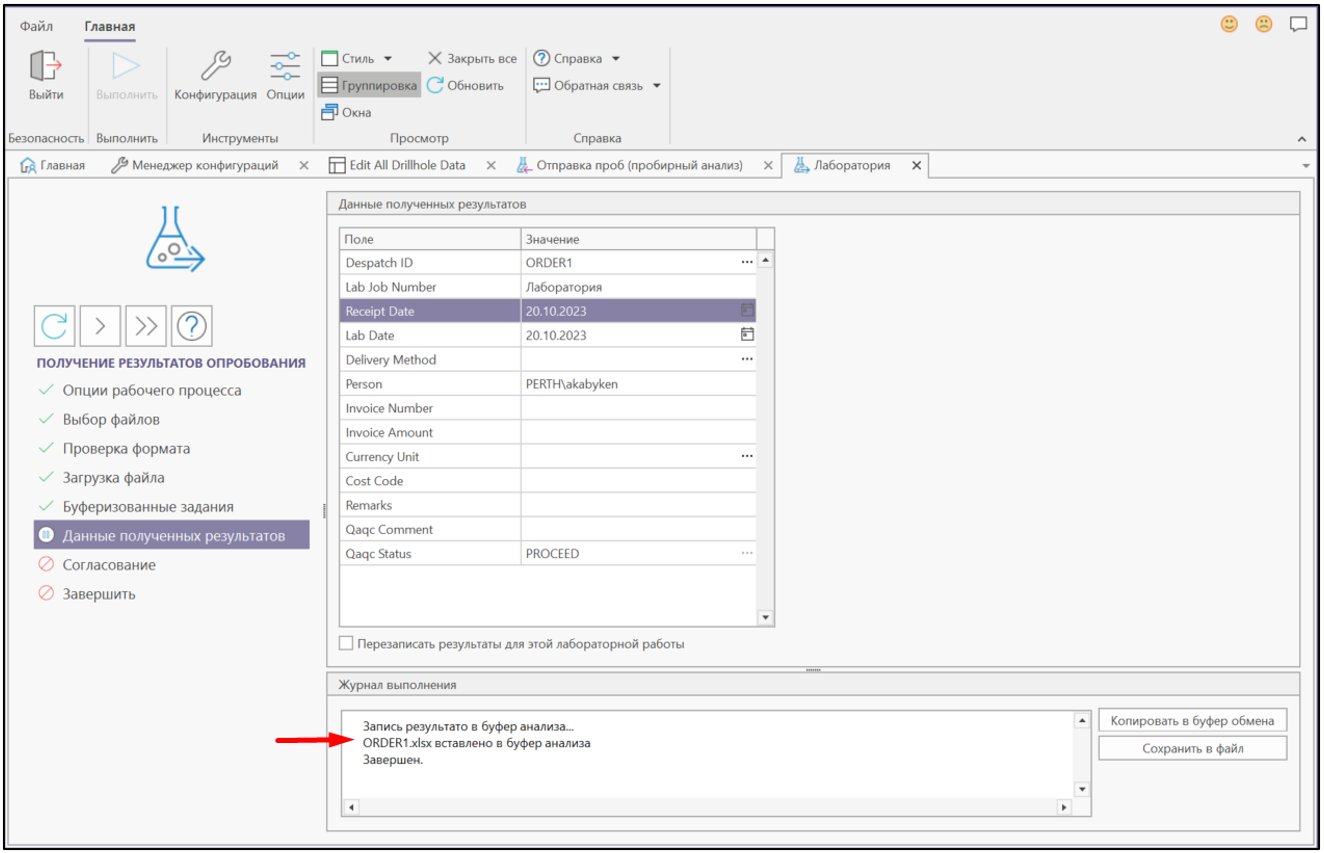The height and width of the screenshot is (853, 1324).
Task: Enable Перезаписать результаты checkbox
Action: tap(347, 644)
